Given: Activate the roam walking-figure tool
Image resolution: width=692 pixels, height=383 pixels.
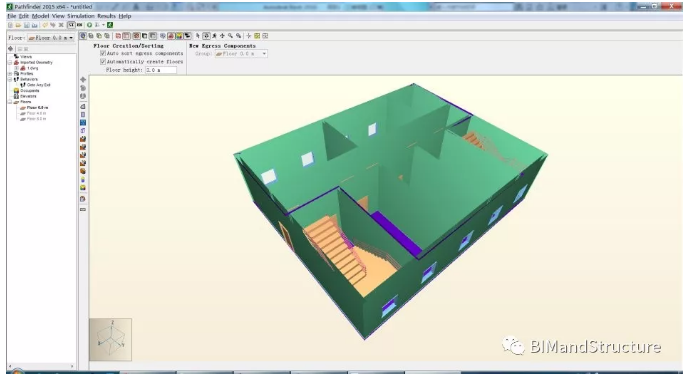Looking at the screenshot, I should click(x=214, y=36).
